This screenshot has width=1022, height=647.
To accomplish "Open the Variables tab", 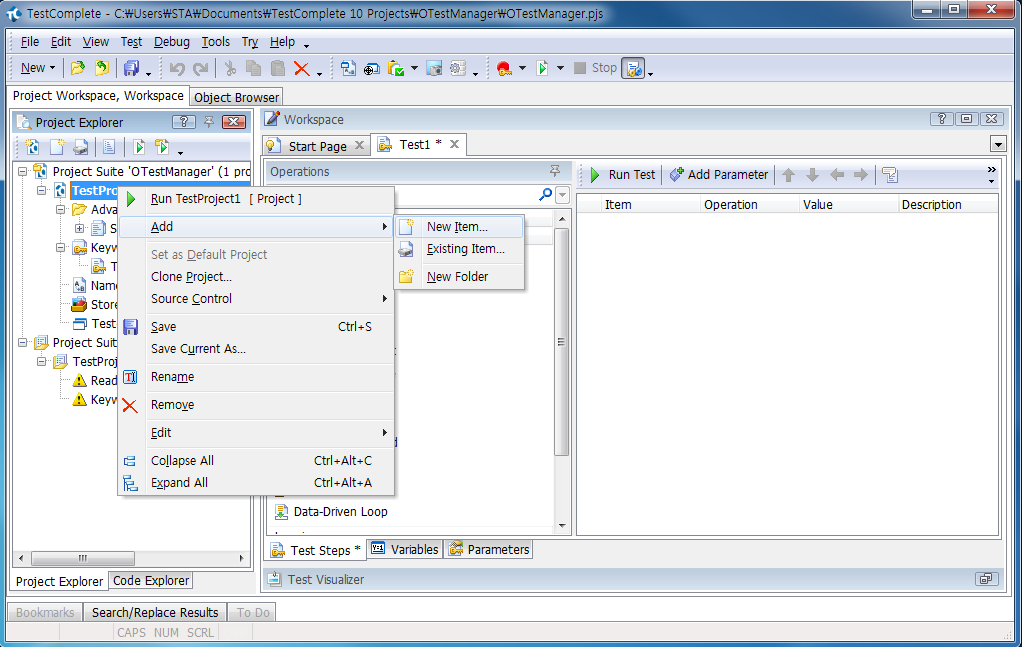I will pos(405,549).
